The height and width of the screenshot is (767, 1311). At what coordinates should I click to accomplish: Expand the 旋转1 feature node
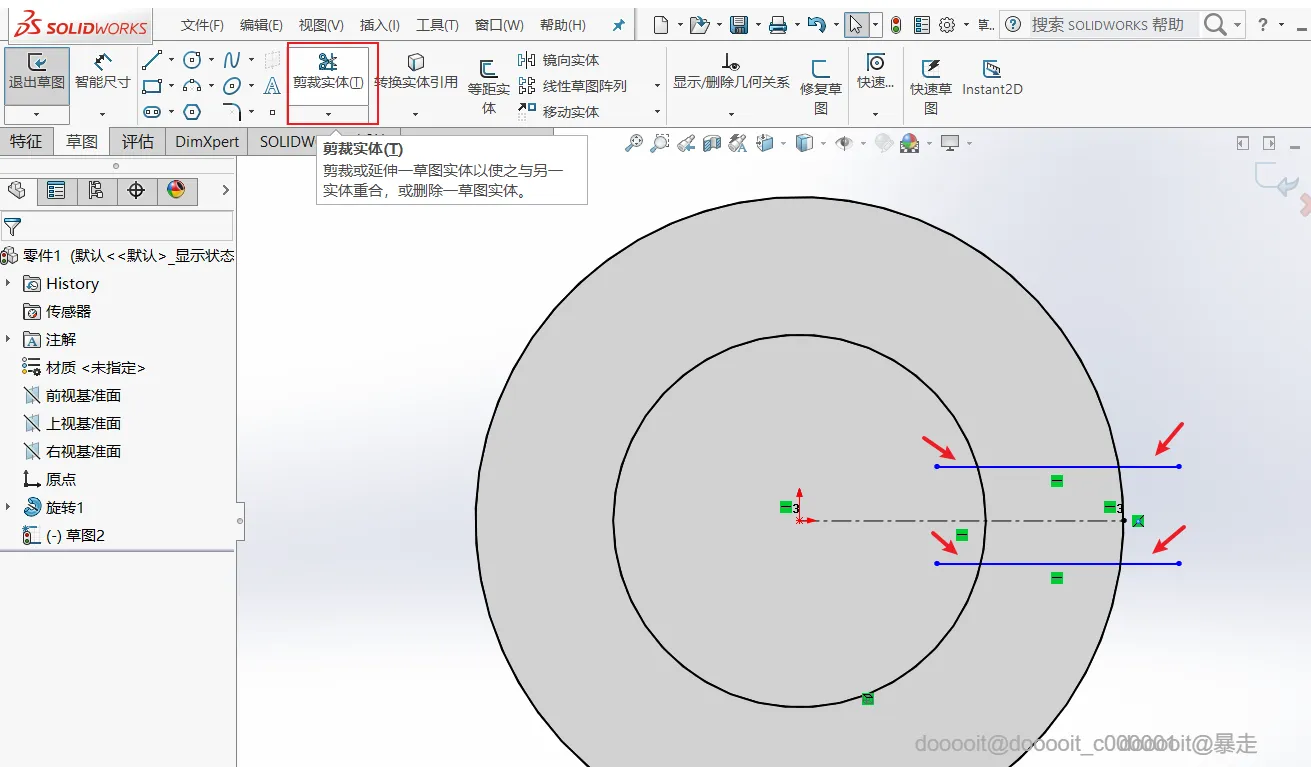pos(8,508)
